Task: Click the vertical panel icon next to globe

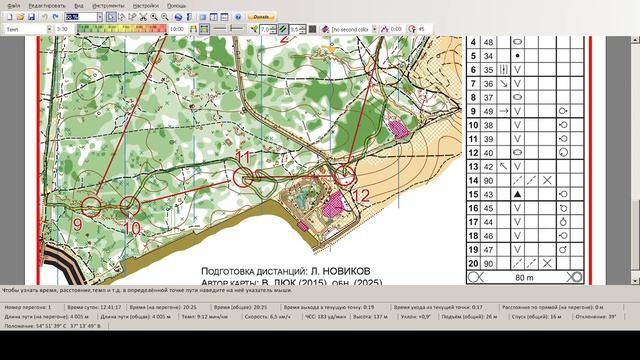Action: [x=189, y=17]
